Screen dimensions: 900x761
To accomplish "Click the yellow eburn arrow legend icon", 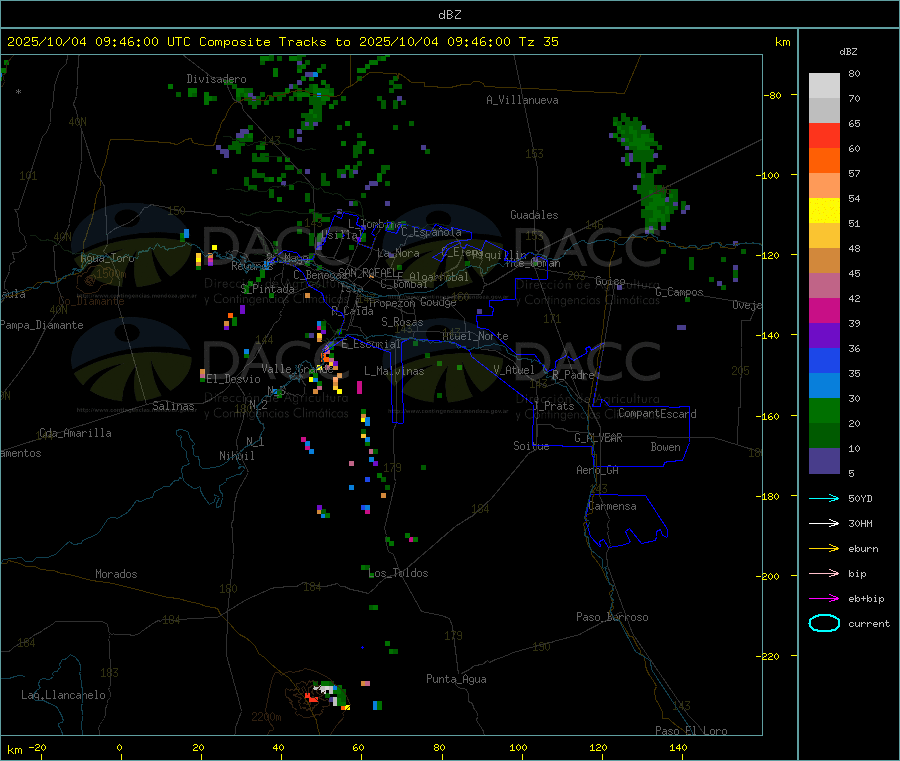I will point(824,548).
